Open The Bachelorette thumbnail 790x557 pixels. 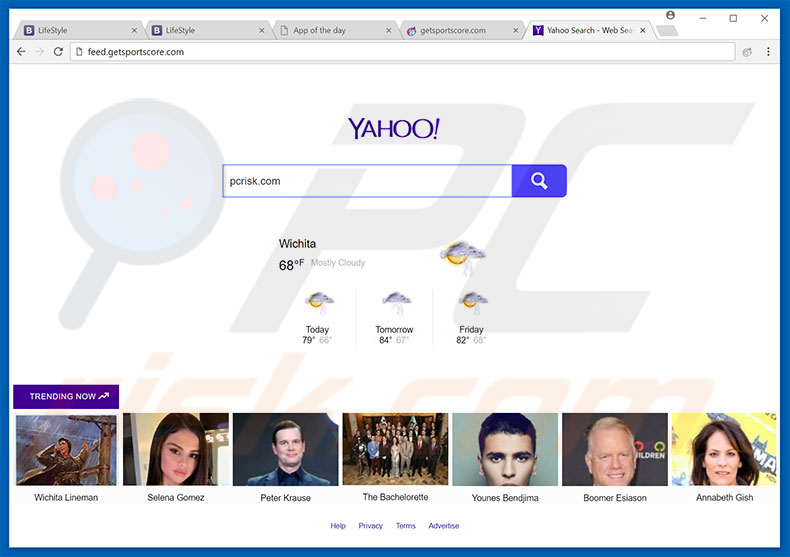point(396,449)
